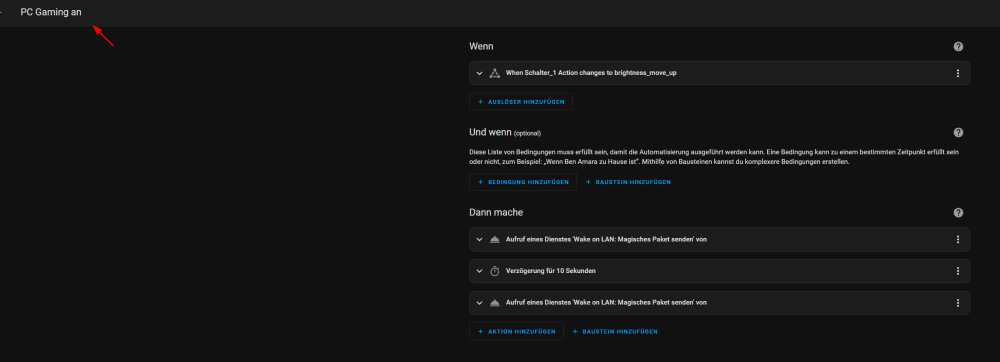Viewport: 1000px width, 362px height.
Task: Expand the Schalter_1 trigger chevron
Action: tap(480, 73)
